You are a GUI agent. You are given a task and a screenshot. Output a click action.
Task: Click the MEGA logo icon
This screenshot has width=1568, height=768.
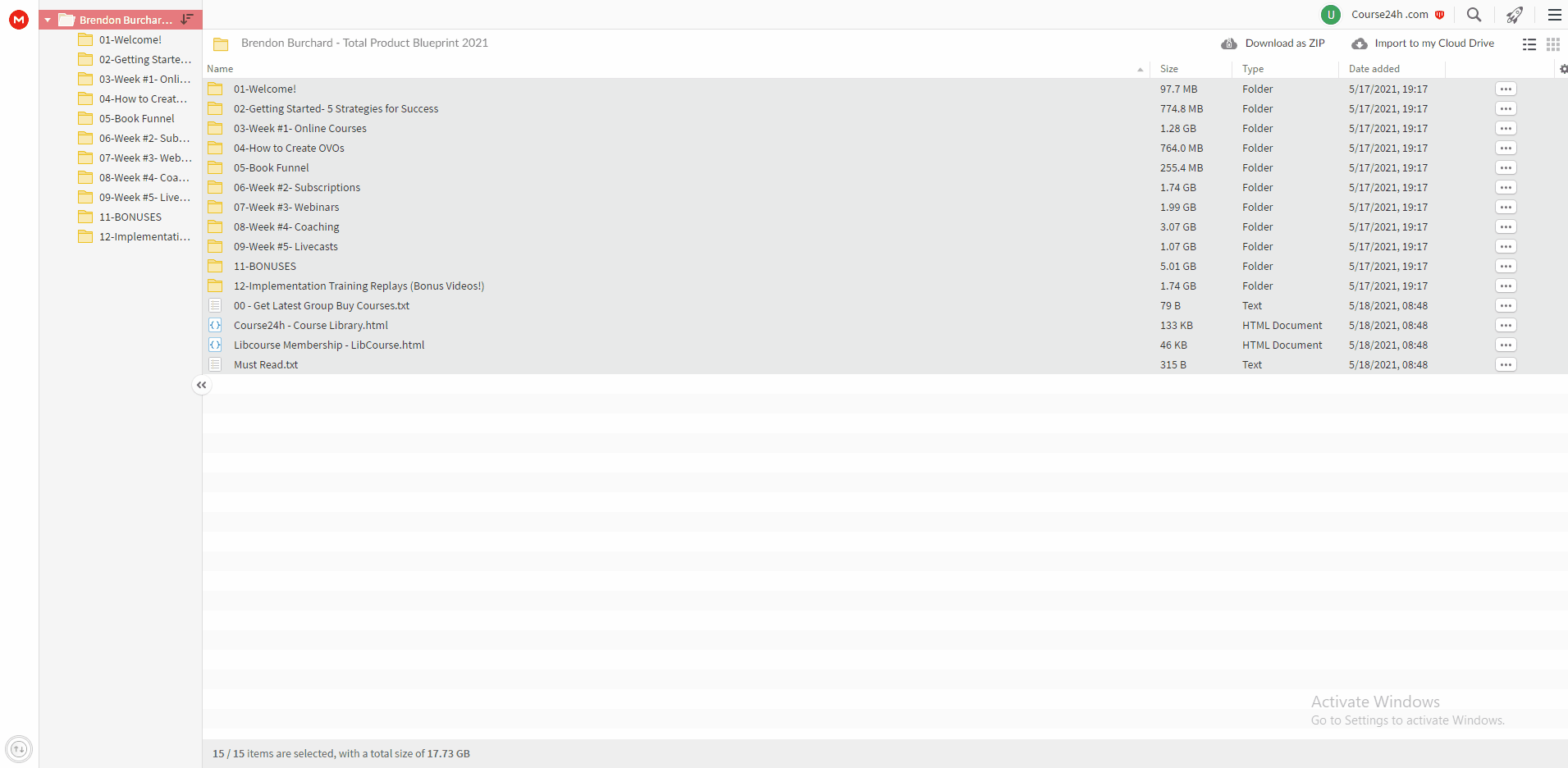click(19, 19)
